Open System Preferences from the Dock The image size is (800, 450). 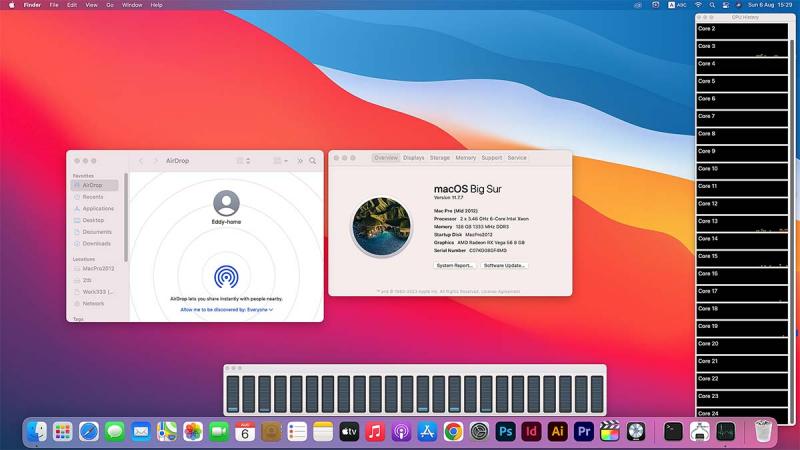point(479,432)
